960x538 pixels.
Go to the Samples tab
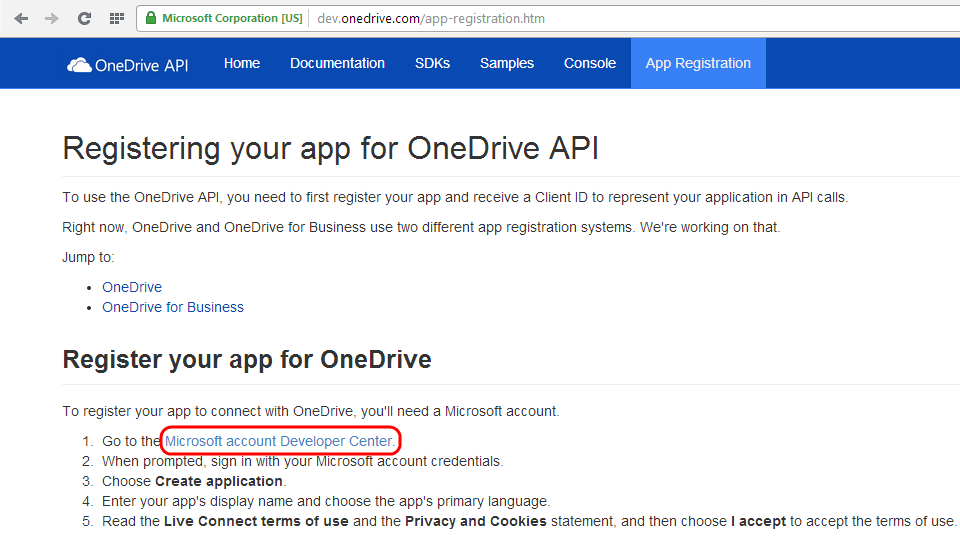coord(507,63)
